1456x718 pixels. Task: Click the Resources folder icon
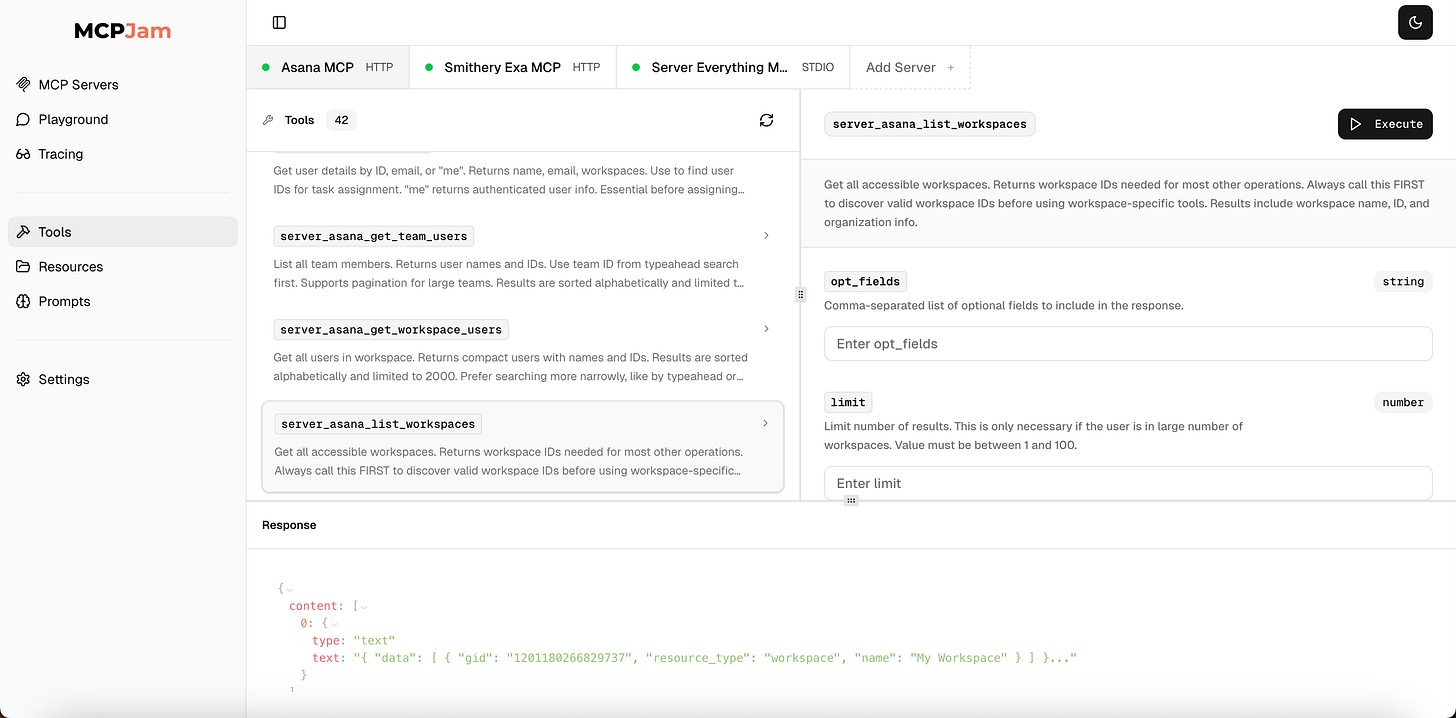coord(23,267)
